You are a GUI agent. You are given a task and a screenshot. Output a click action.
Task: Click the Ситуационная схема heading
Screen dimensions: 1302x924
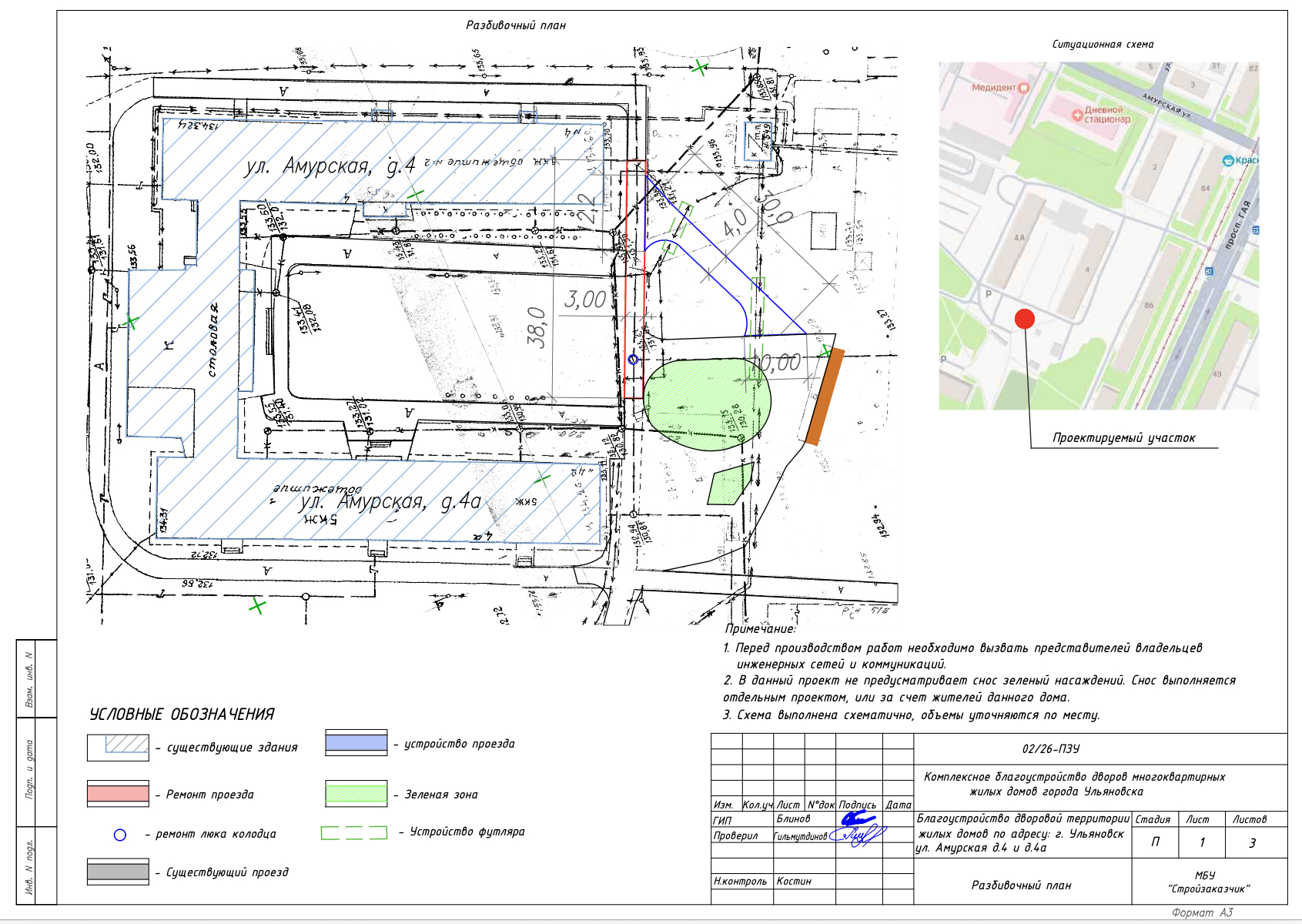[x=1103, y=45]
